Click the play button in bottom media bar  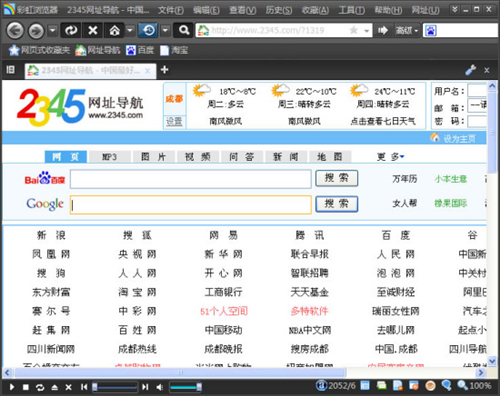[x=12, y=387]
